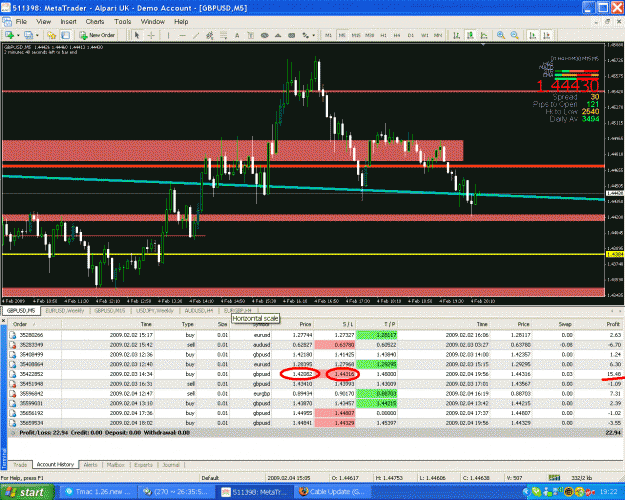The width and height of the screenshot is (625, 500).
Task: Set timeframe to MN
Action: point(438,35)
